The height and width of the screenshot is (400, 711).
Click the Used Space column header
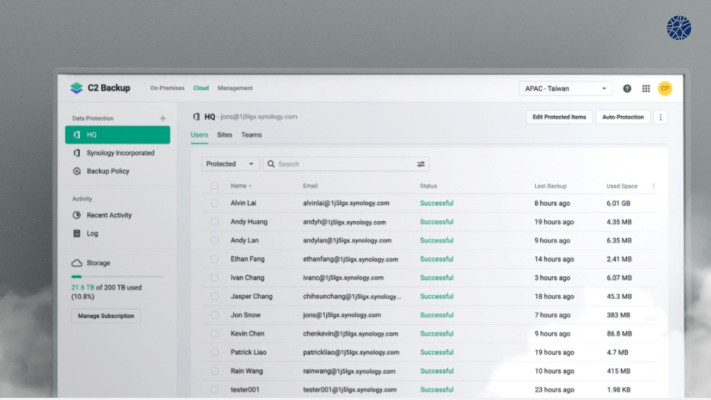coord(622,186)
